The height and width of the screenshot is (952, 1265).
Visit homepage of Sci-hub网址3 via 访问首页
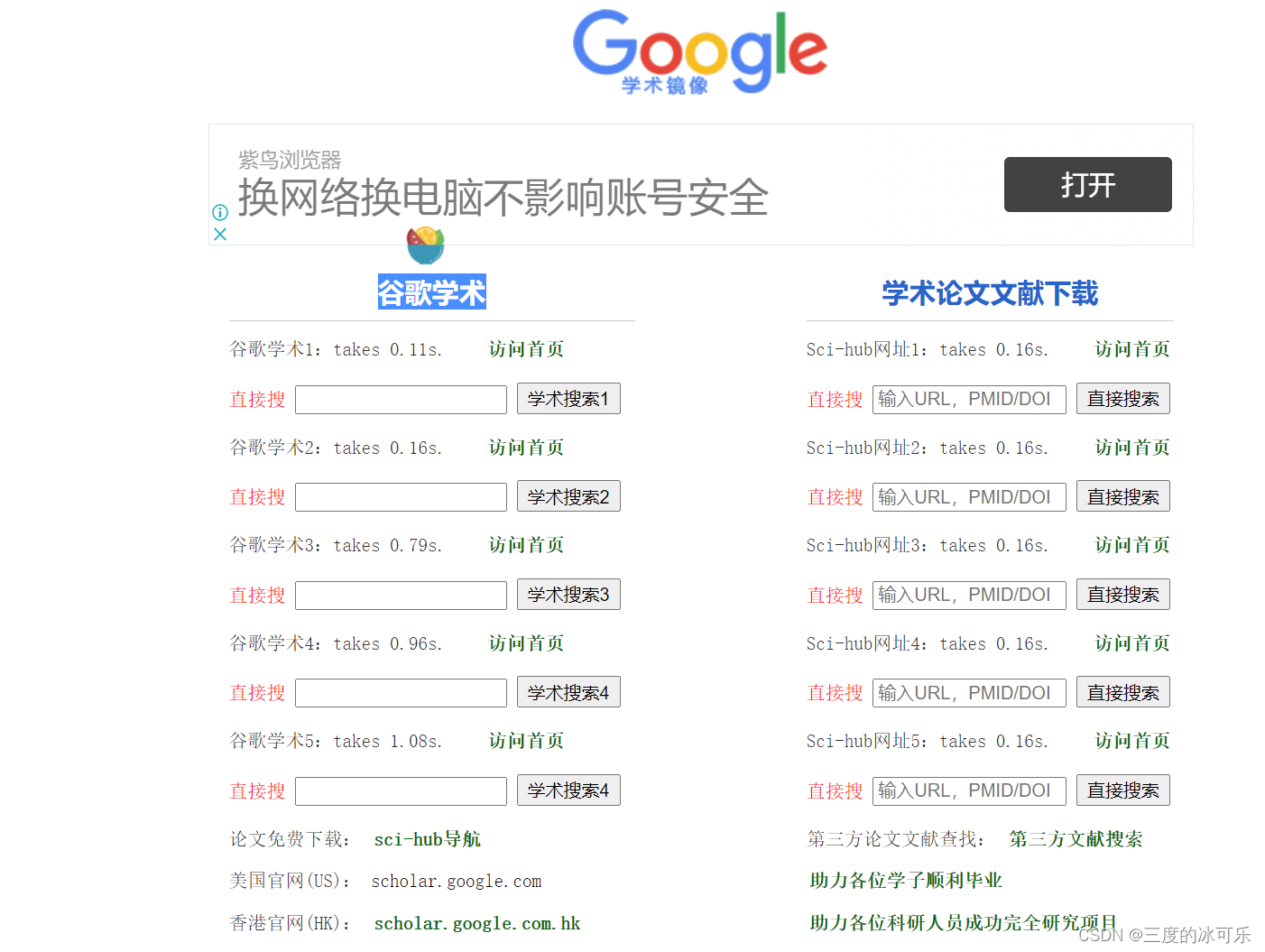click(x=1131, y=545)
